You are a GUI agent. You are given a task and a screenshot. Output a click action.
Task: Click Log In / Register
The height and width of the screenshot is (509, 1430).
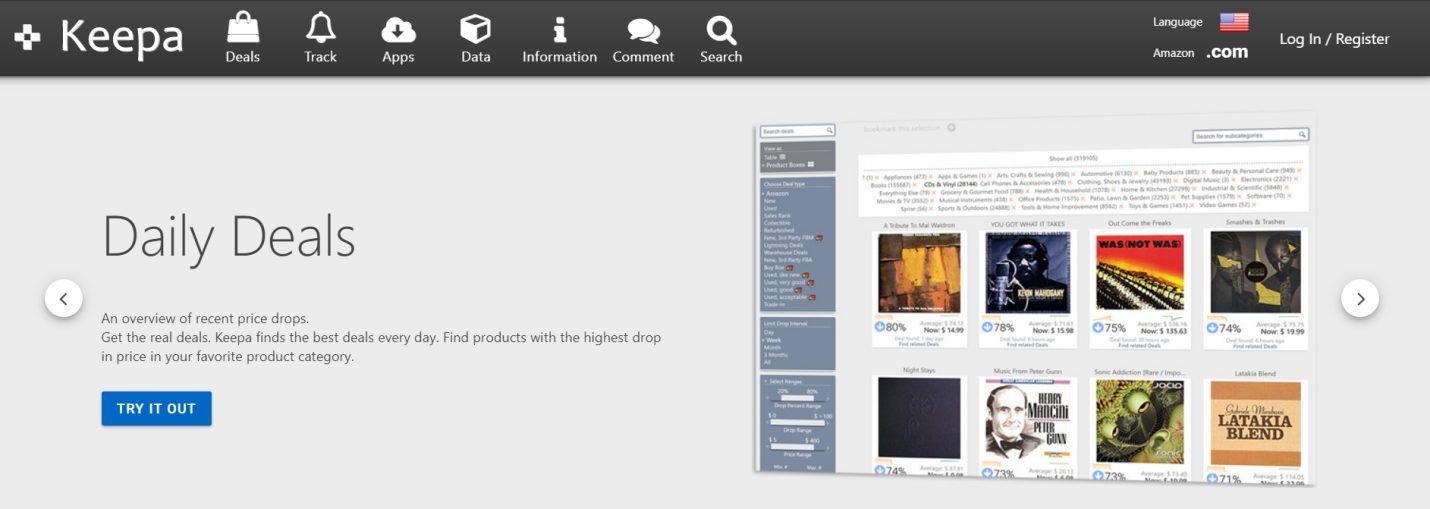(x=1334, y=39)
